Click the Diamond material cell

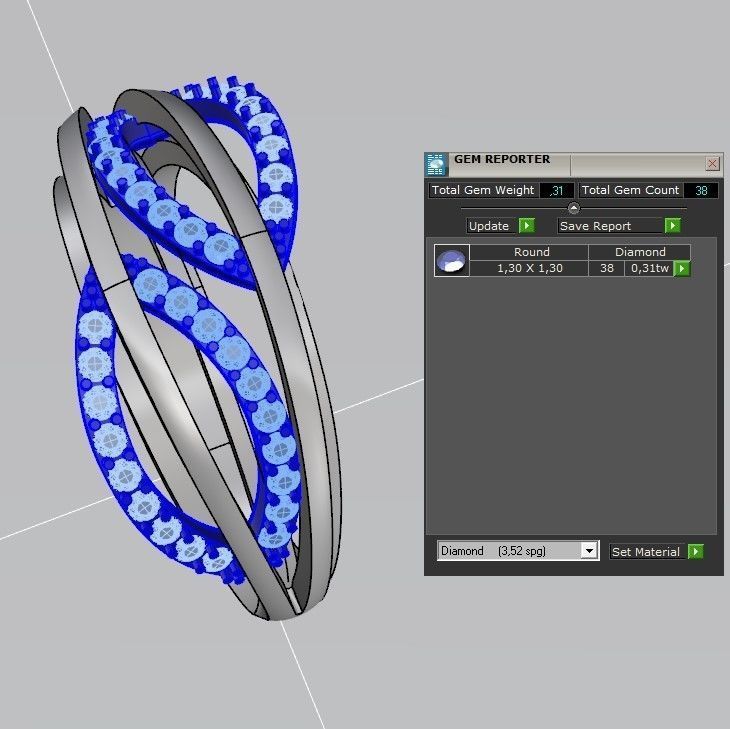(640, 252)
